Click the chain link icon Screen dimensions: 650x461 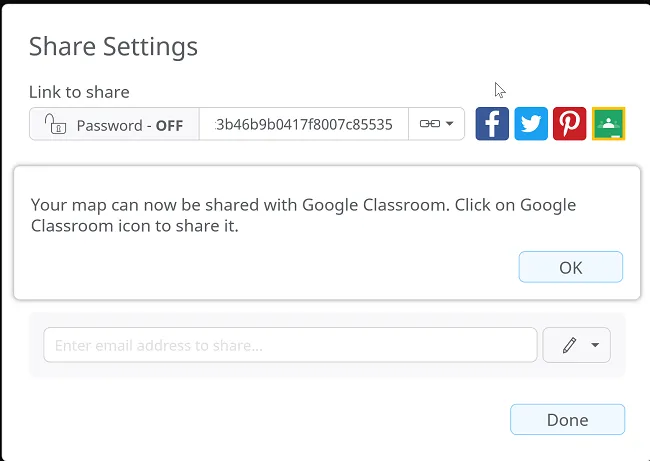click(429, 124)
